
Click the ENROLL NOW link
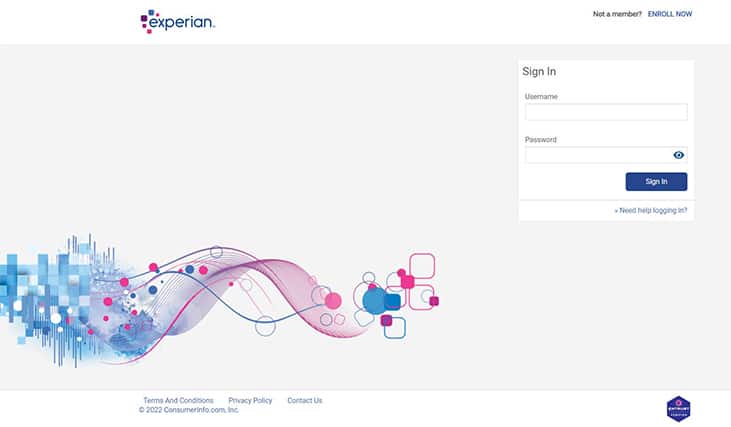(x=669, y=14)
